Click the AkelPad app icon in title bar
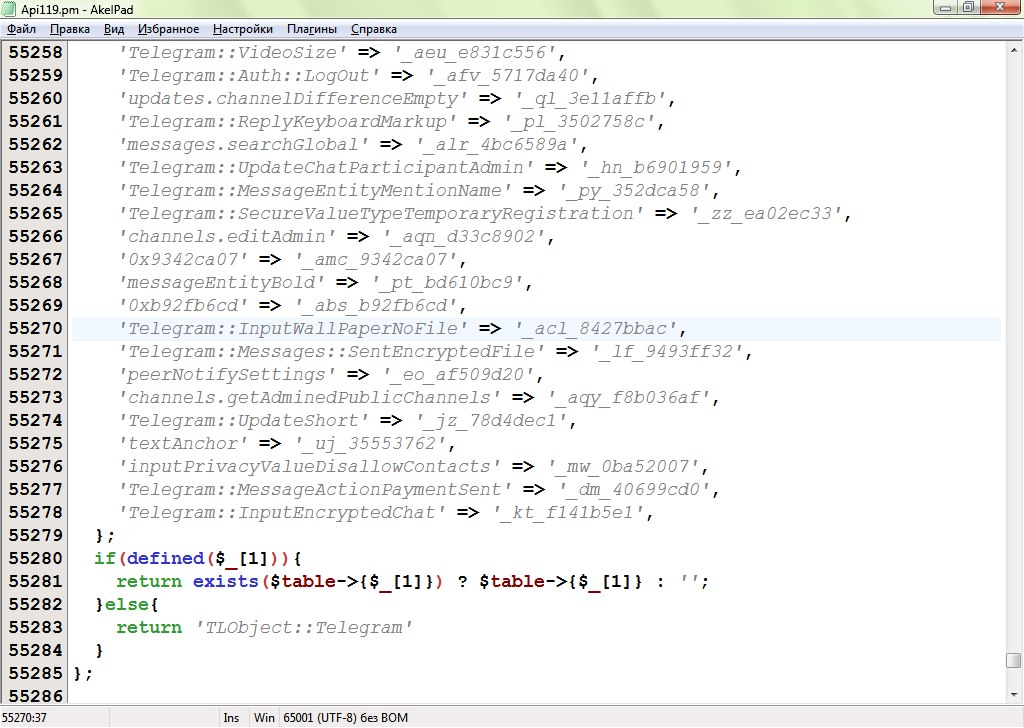1024x728 pixels. (x=9, y=8)
